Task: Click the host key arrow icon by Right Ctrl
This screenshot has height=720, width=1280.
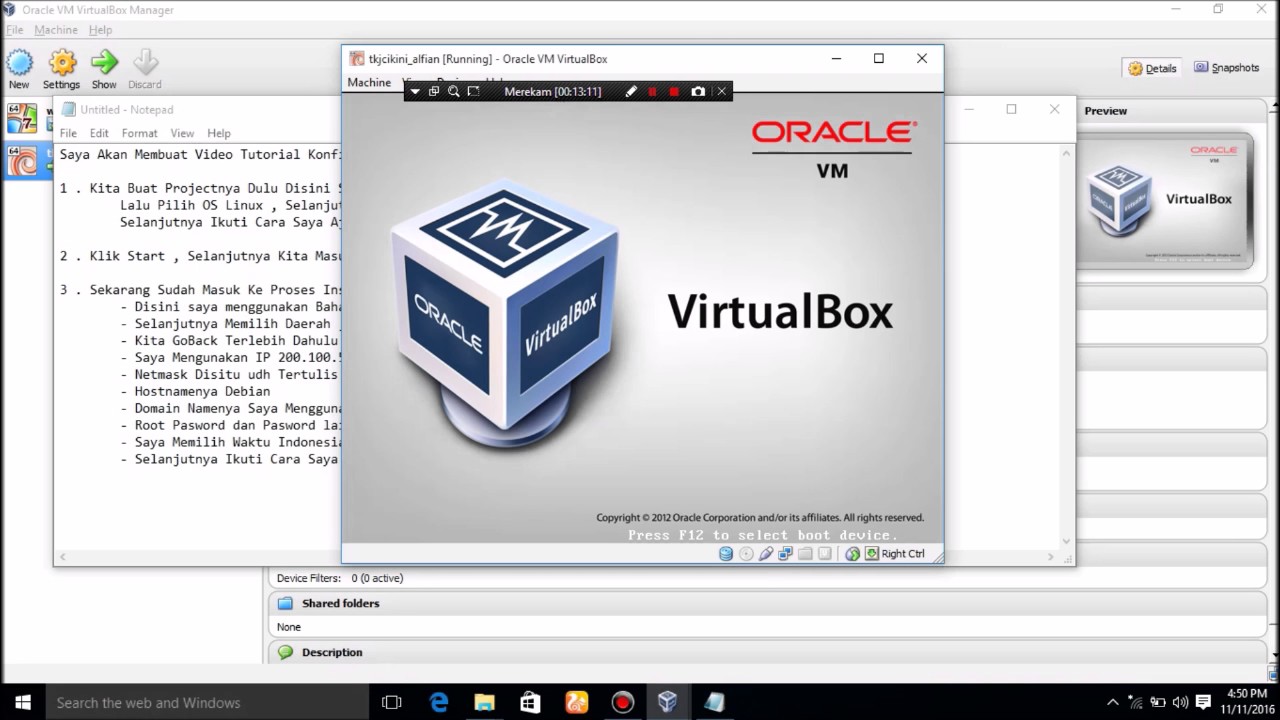Action: point(872,554)
